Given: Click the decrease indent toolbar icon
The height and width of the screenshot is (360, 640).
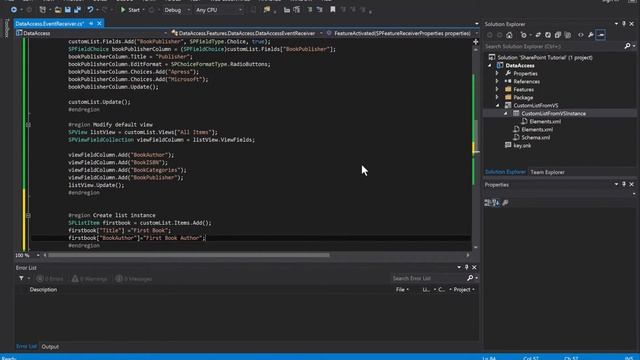Looking at the screenshot, I should coord(310,10).
